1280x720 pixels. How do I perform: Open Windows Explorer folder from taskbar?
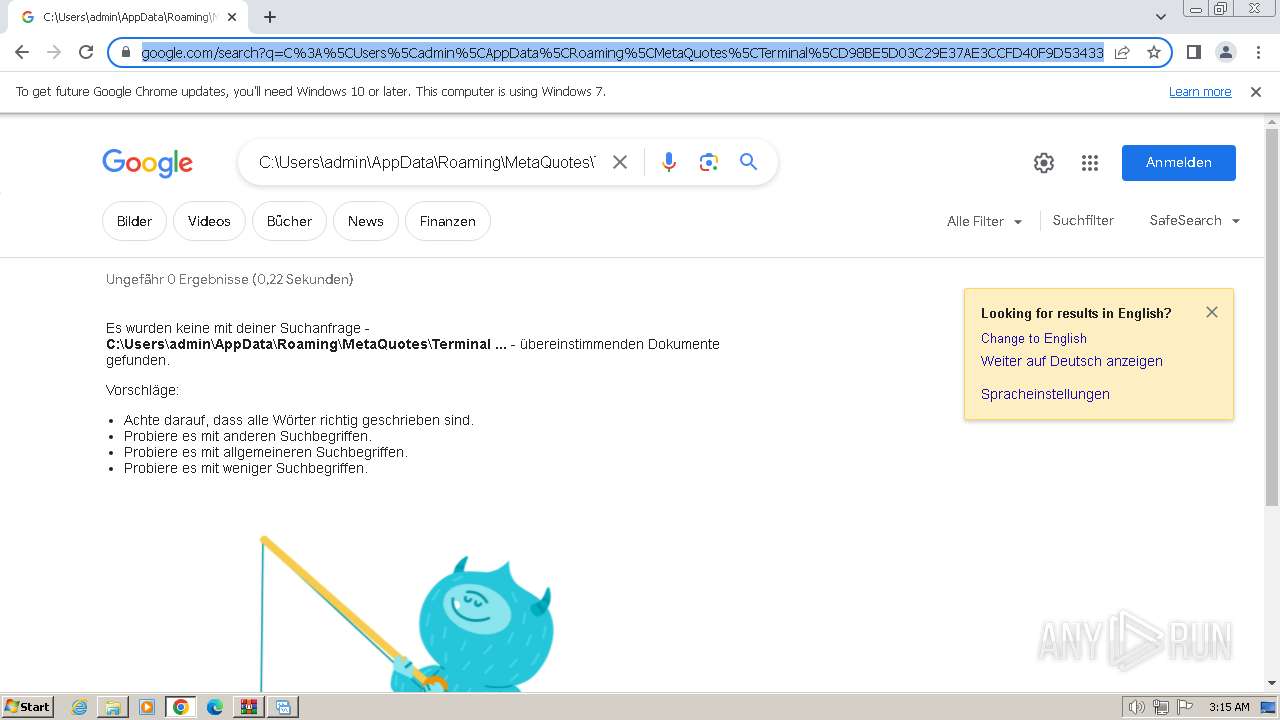(113, 707)
